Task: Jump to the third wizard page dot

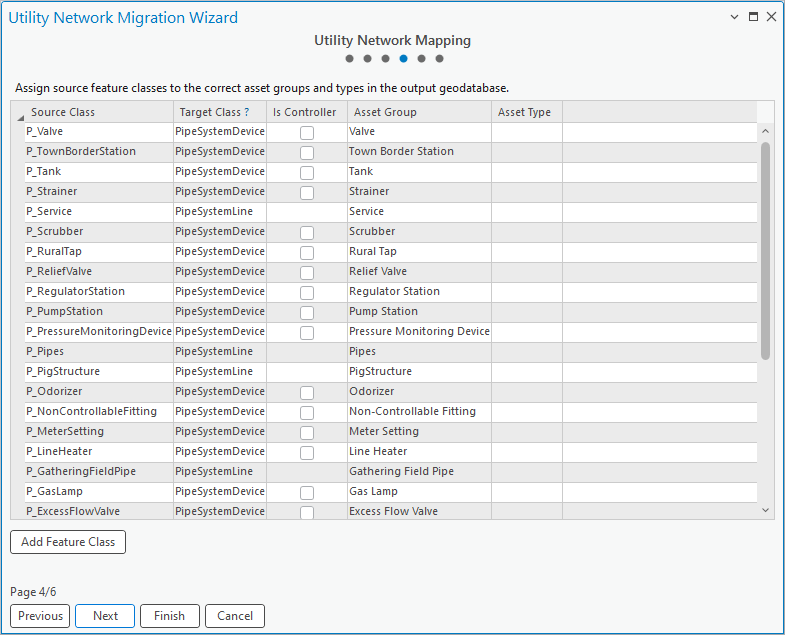Action: (385, 59)
